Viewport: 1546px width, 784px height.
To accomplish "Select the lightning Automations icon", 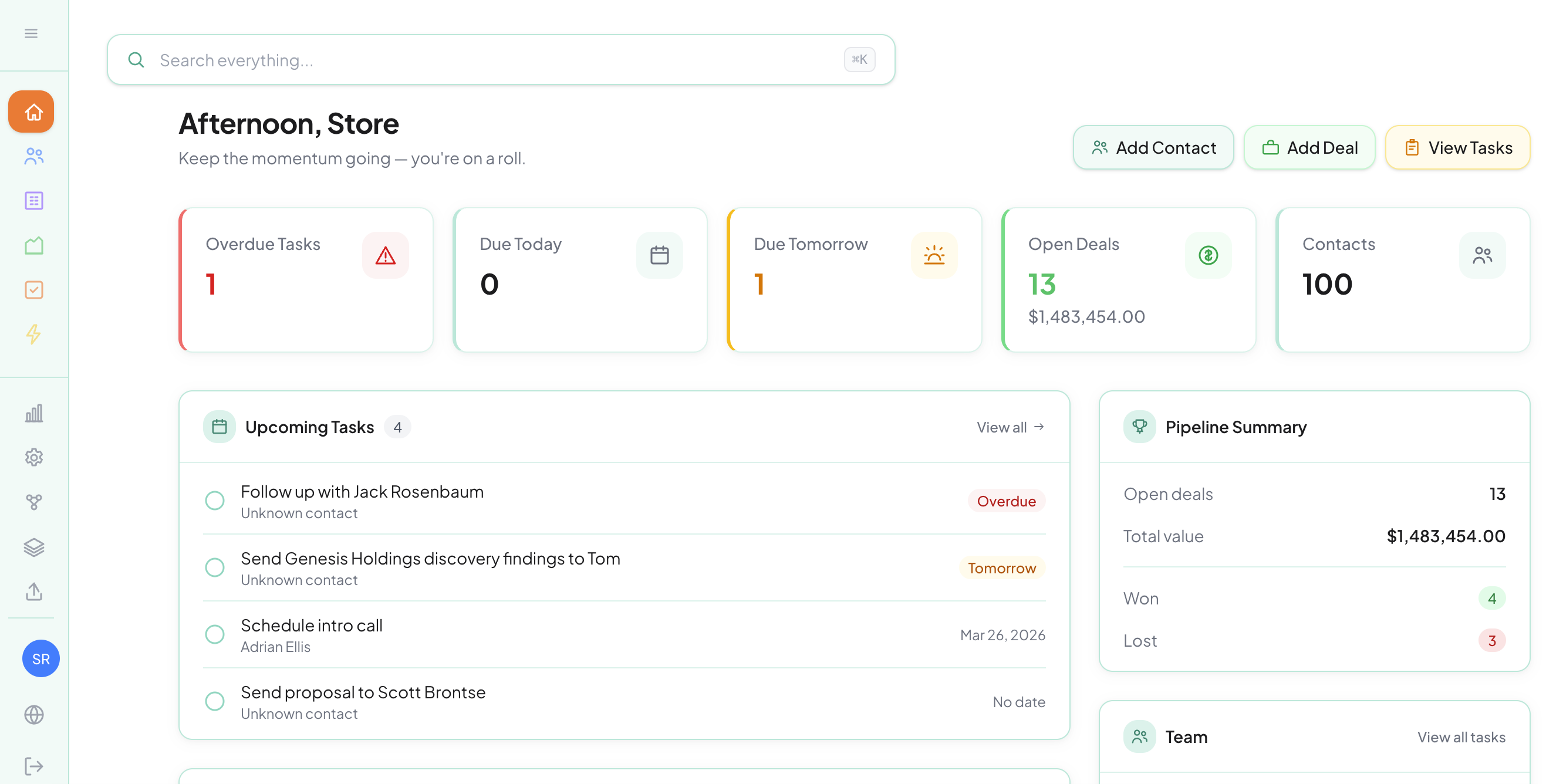I will tap(33, 334).
